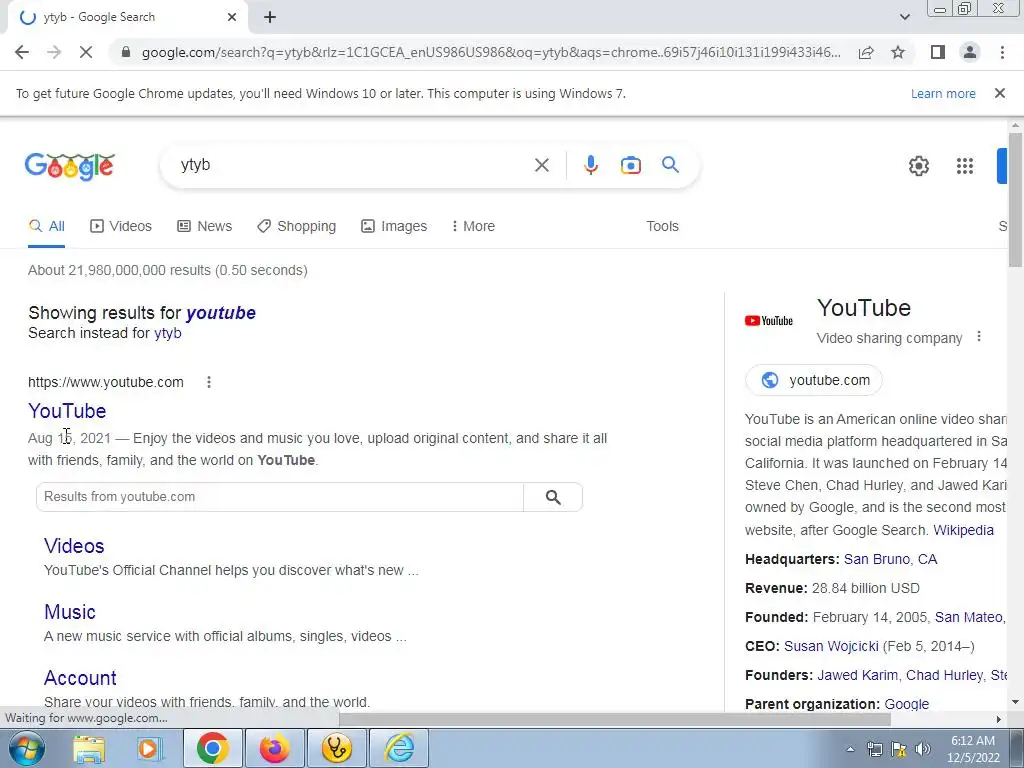Image resolution: width=1024 pixels, height=768 pixels.
Task: Search within youtube.com results button
Action: click(553, 497)
